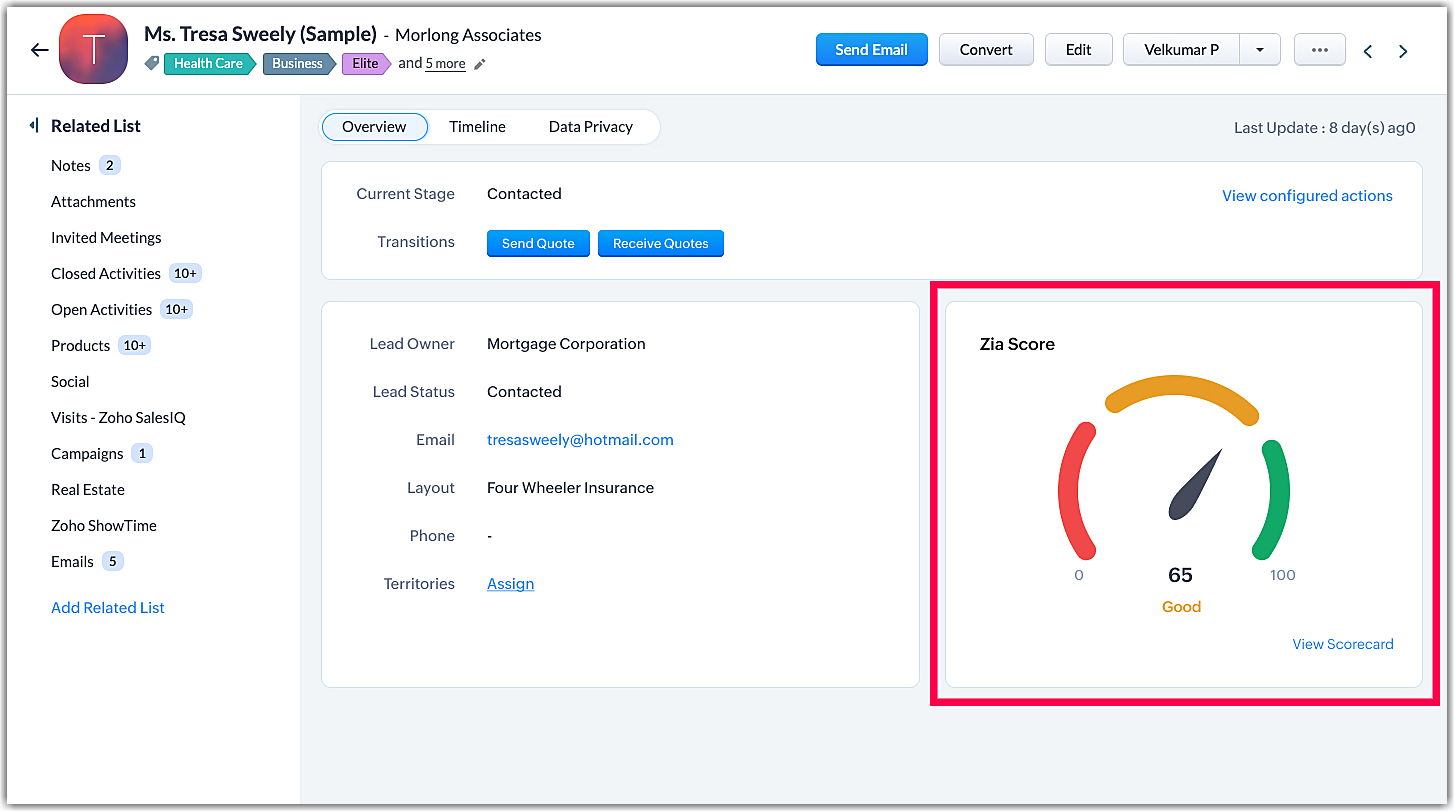Click the Velkumar P button
Image resolution: width=1455 pixels, height=812 pixels.
tap(1181, 50)
